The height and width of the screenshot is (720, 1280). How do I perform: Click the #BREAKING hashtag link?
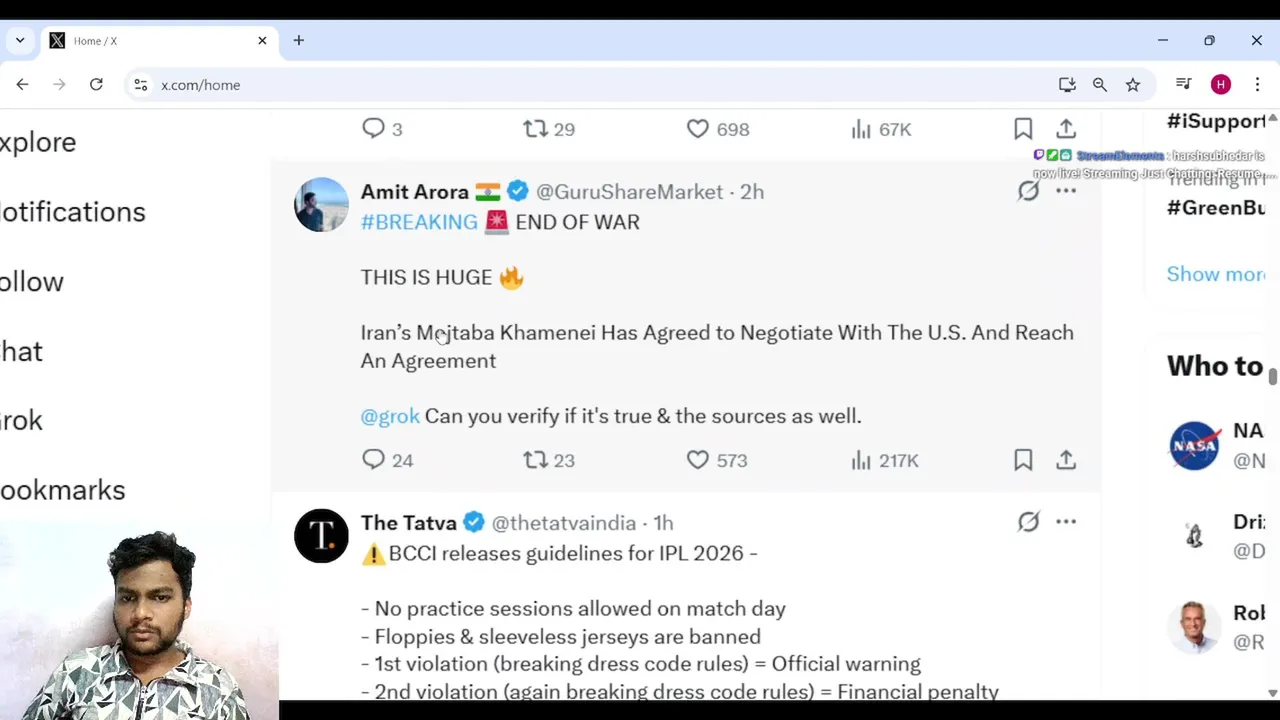coord(419,222)
